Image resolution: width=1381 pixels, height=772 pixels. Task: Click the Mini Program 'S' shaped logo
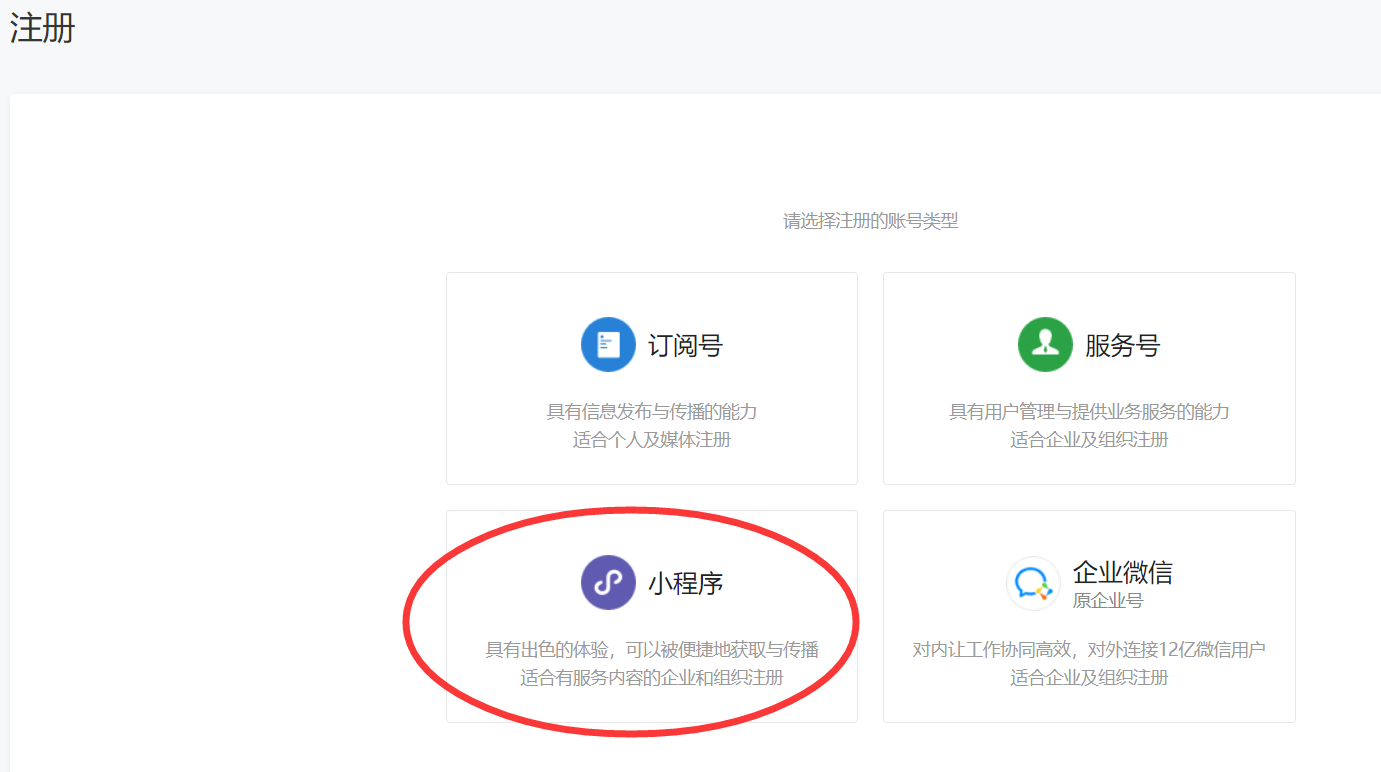point(608,582)
